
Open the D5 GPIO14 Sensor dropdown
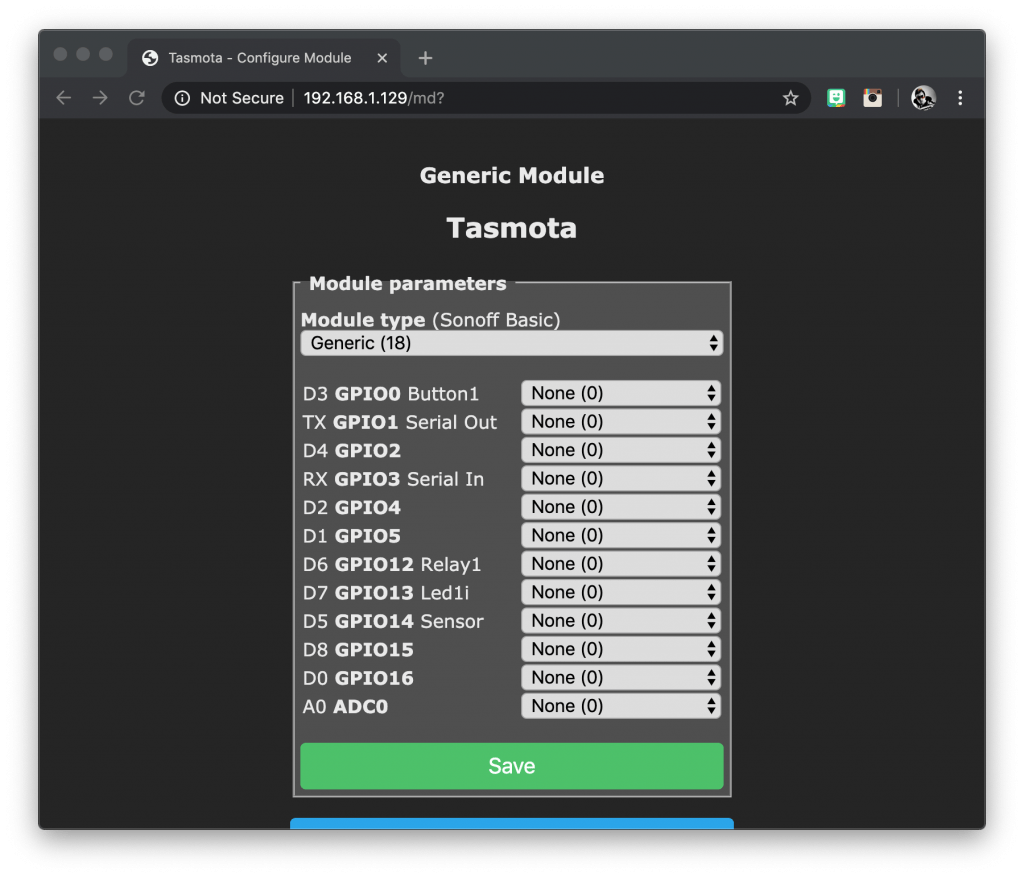pos(620,620)
